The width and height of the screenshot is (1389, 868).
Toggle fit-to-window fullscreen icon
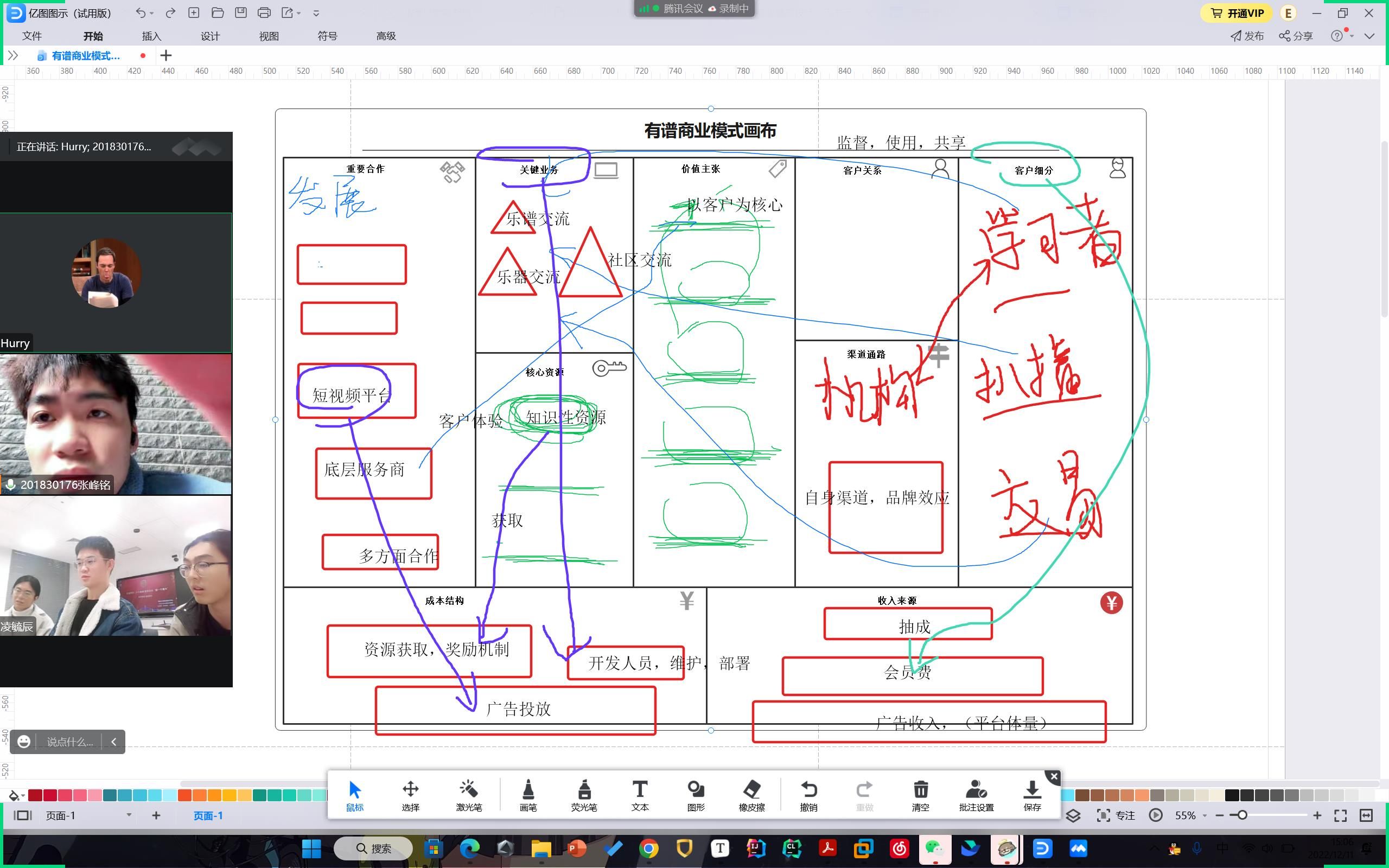coord(1340,815)
